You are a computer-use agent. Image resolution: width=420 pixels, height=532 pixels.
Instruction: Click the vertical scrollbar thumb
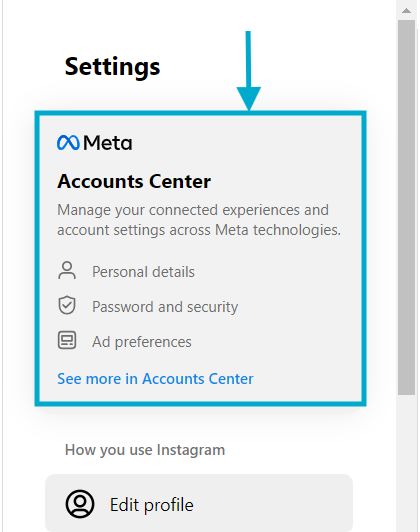click(406, 207)
